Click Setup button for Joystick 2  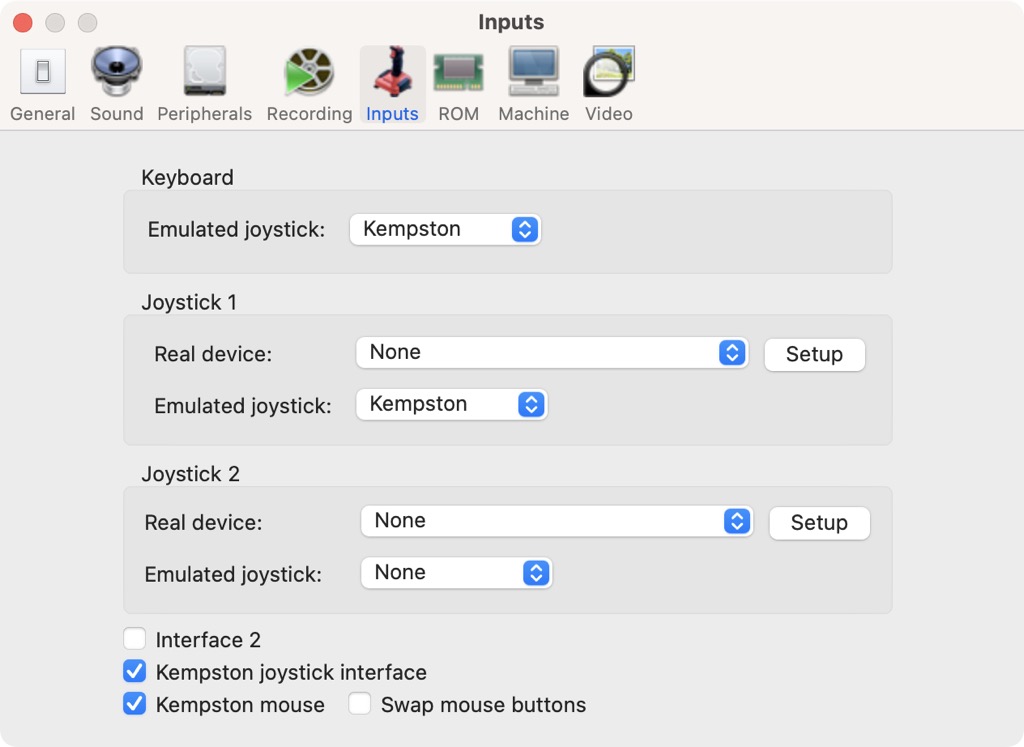(x=819, y=523)
